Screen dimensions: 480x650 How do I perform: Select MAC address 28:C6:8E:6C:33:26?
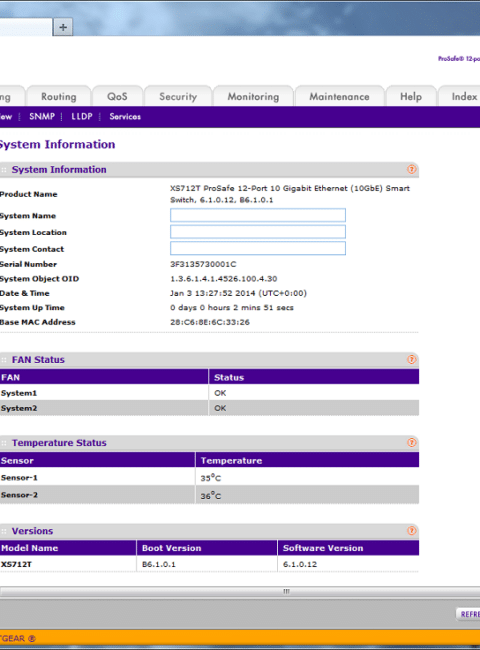point(210,322)
